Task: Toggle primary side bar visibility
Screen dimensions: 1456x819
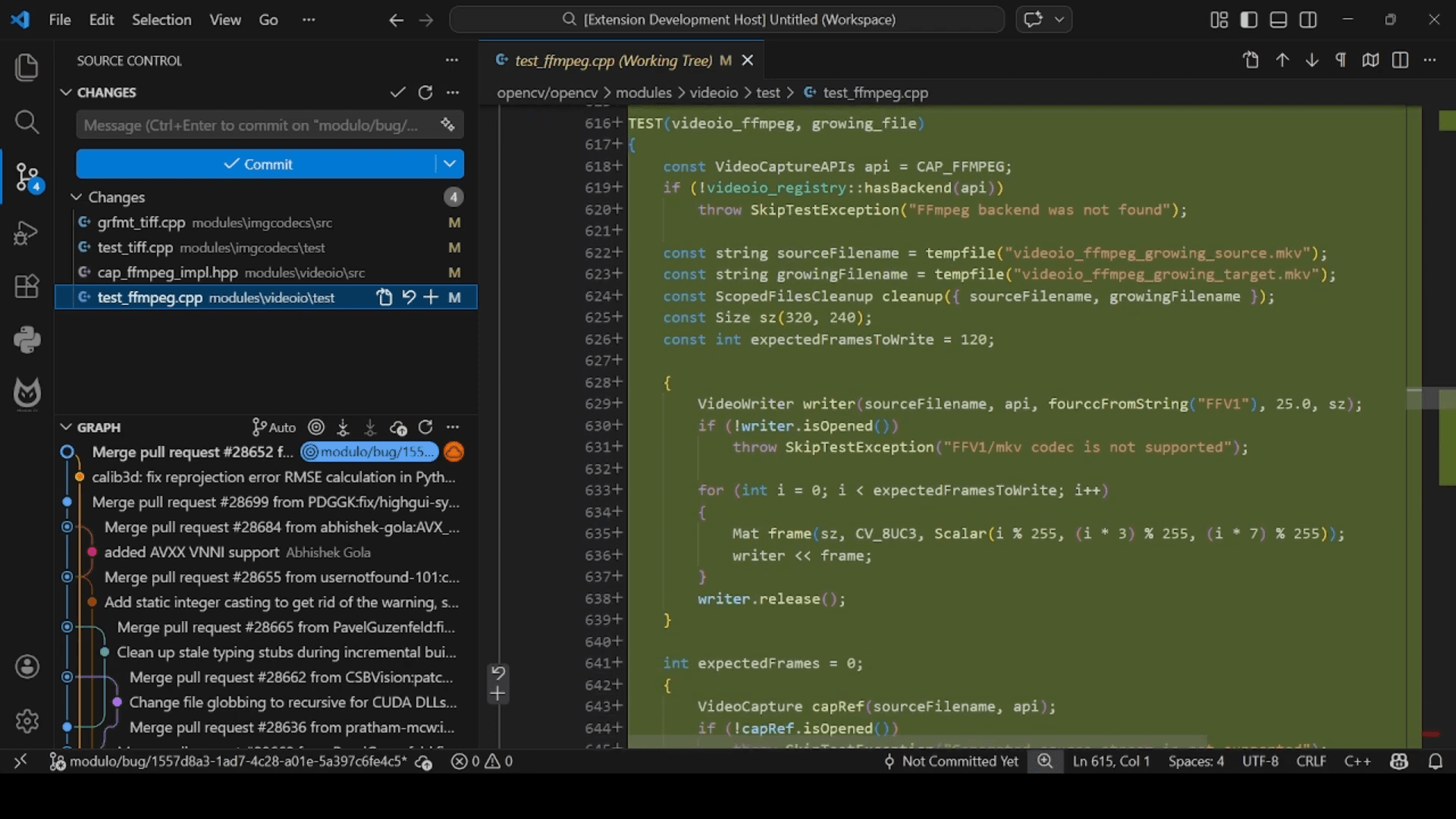Action: pyautogui.click(x=1249, y=20)
